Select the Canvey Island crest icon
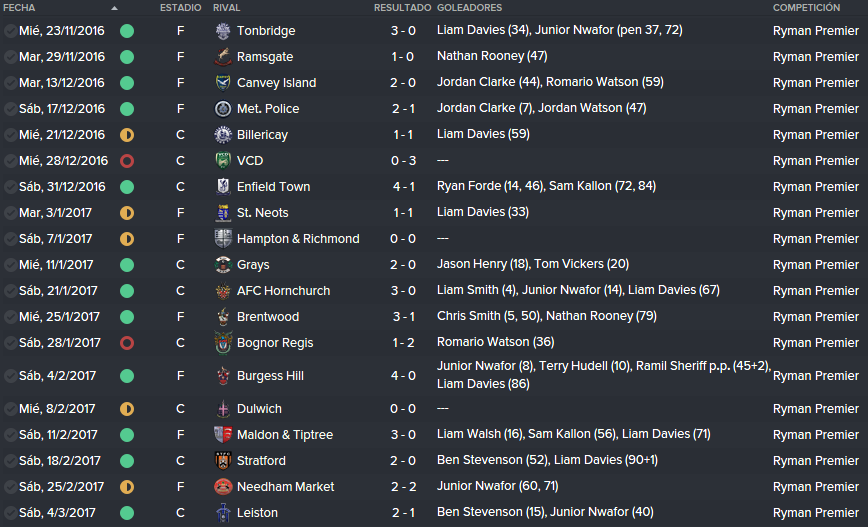 pos(223,82)
